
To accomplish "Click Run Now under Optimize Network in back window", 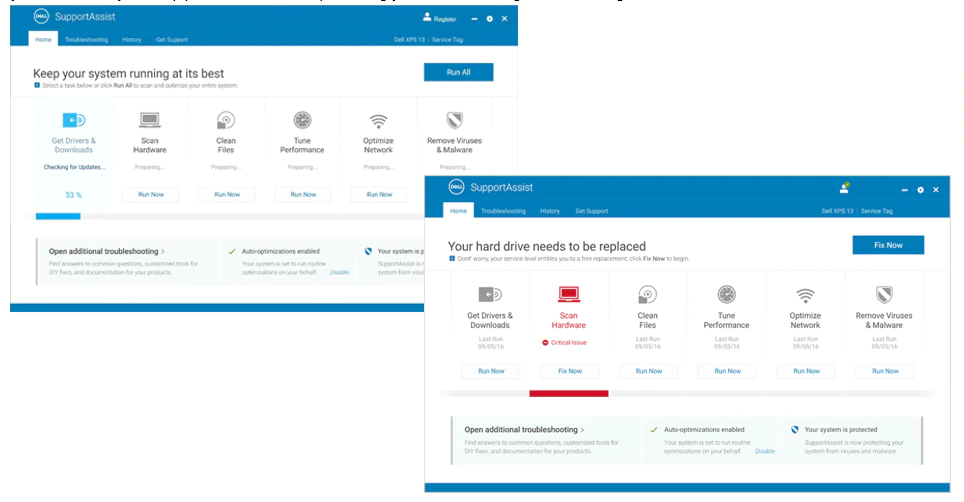I will pyautogui.click(x=379, y=194).
